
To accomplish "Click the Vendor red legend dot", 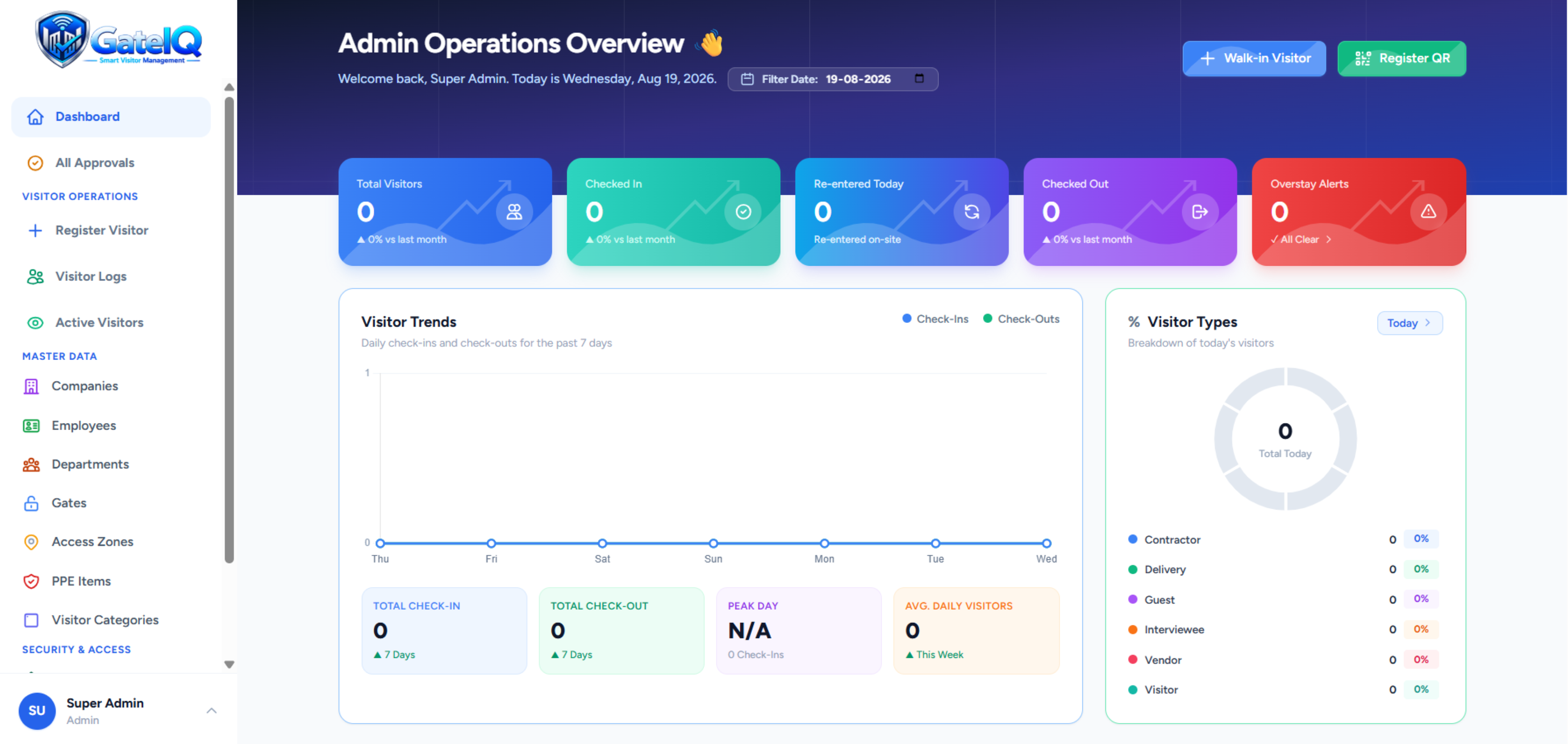I will [1132, 659].
